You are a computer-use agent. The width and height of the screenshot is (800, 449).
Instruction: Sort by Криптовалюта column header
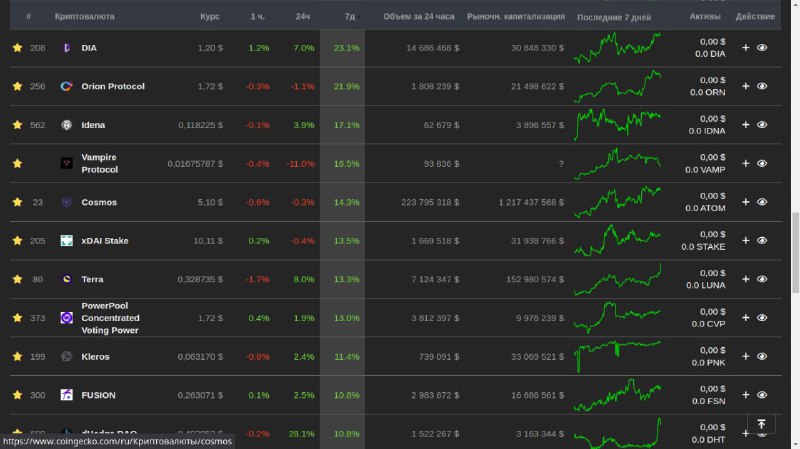(84, 16)
